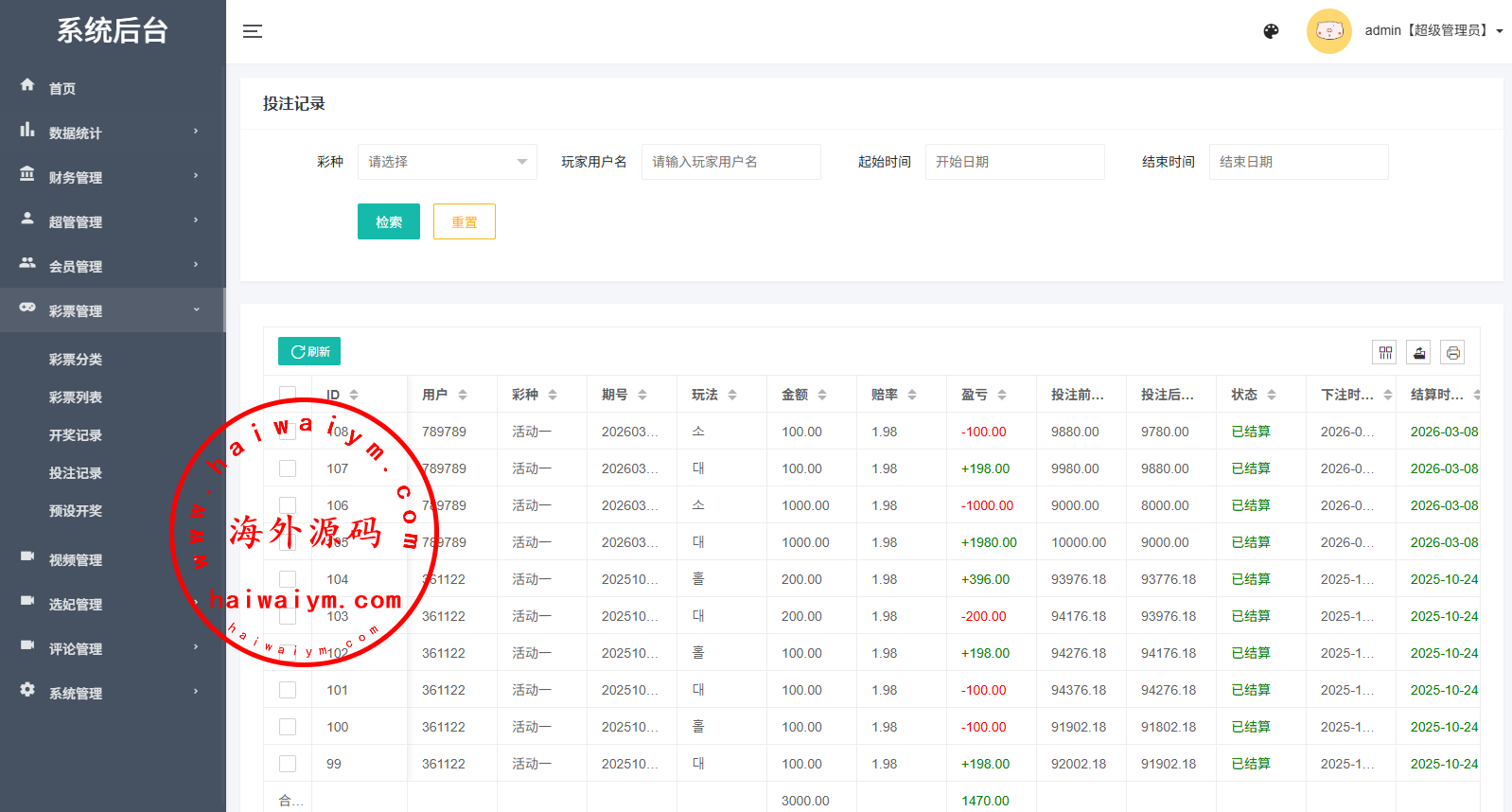Tick the checkbox for row 99
This screenshot has width=1512, height=812.
click(x=288, y=764)
